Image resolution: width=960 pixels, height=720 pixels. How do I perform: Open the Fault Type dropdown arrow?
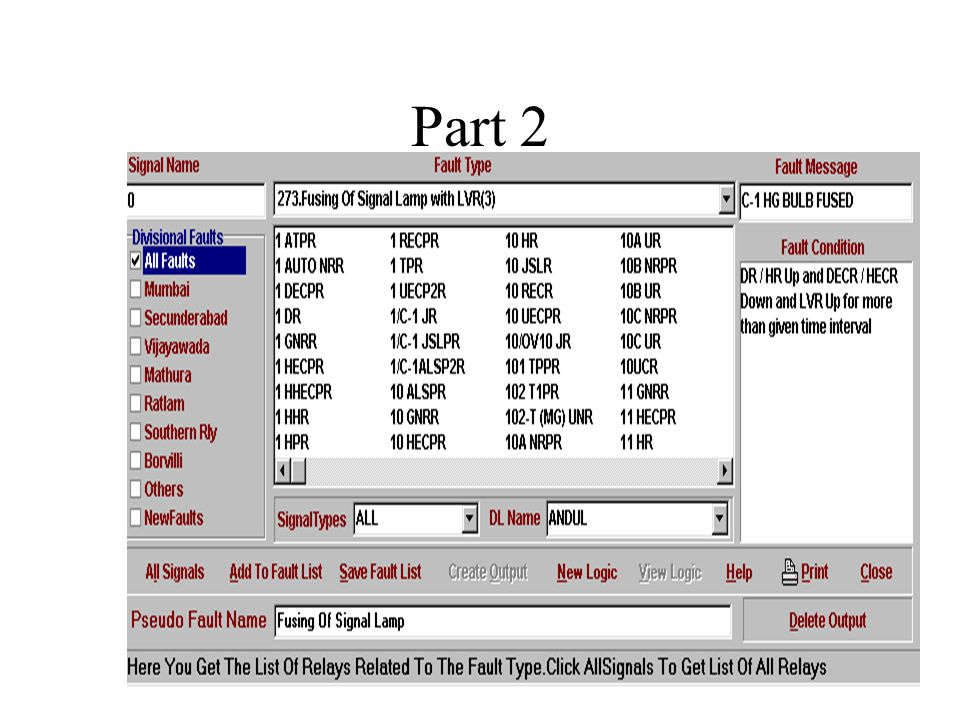[x=726, y=200]
